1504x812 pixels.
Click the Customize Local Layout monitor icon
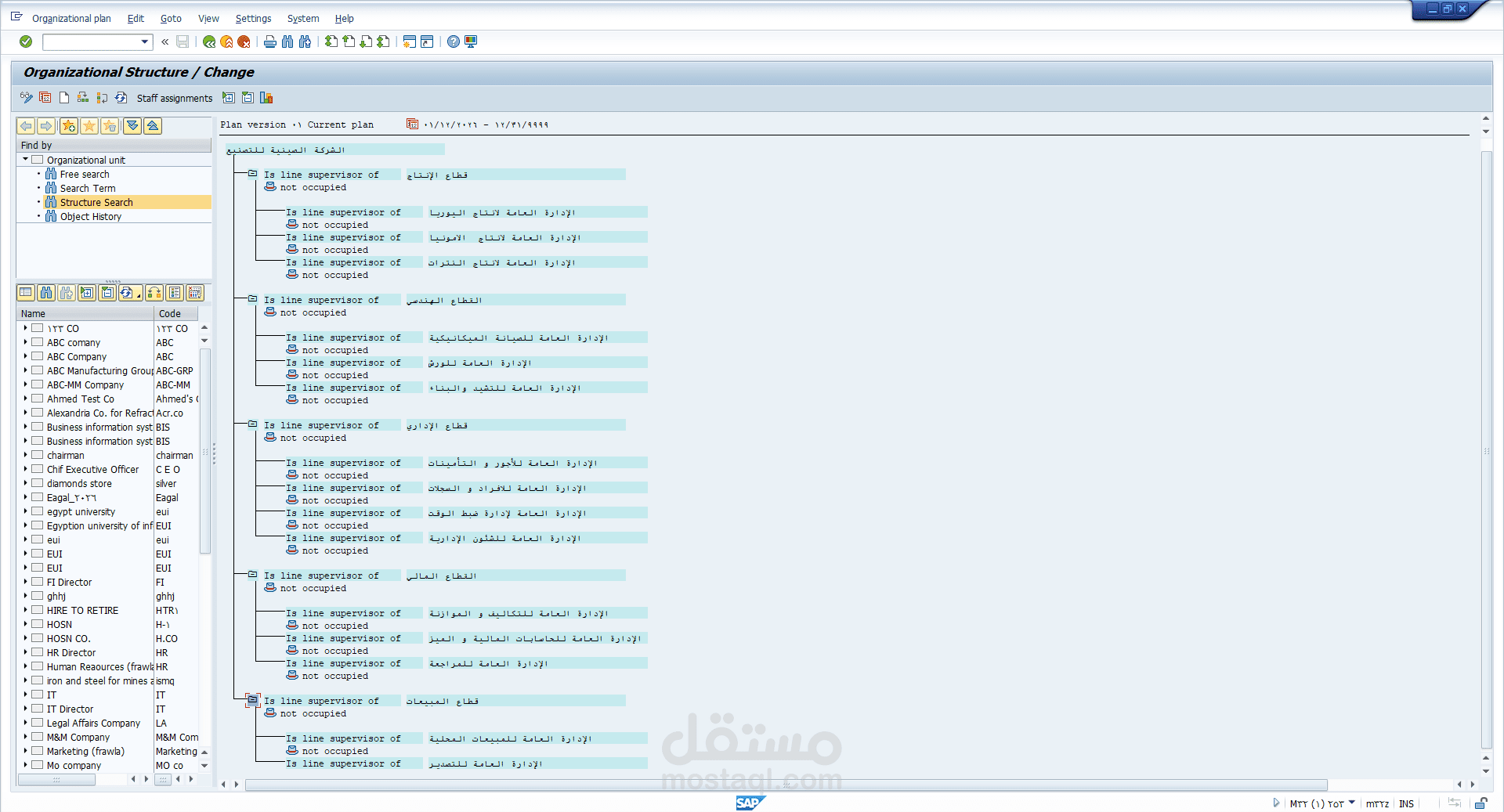471,42
